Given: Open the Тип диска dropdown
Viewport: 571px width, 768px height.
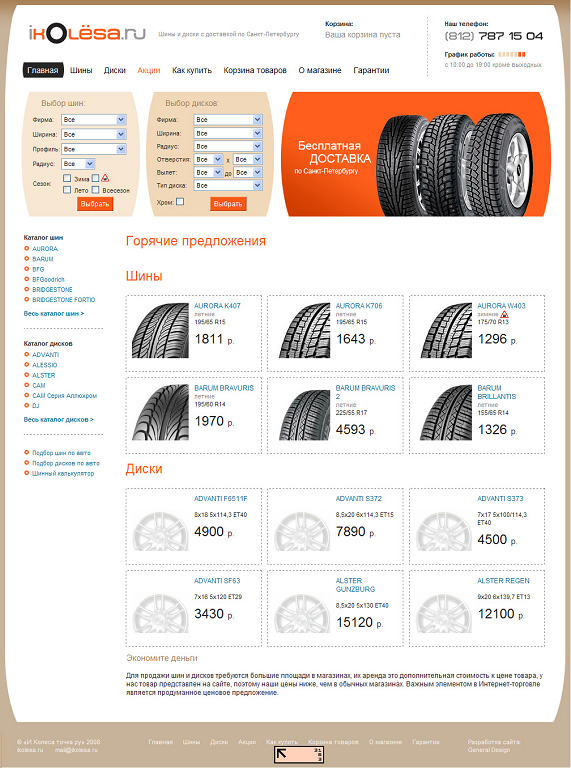Looking at the screenshot, I should [228, 186].
